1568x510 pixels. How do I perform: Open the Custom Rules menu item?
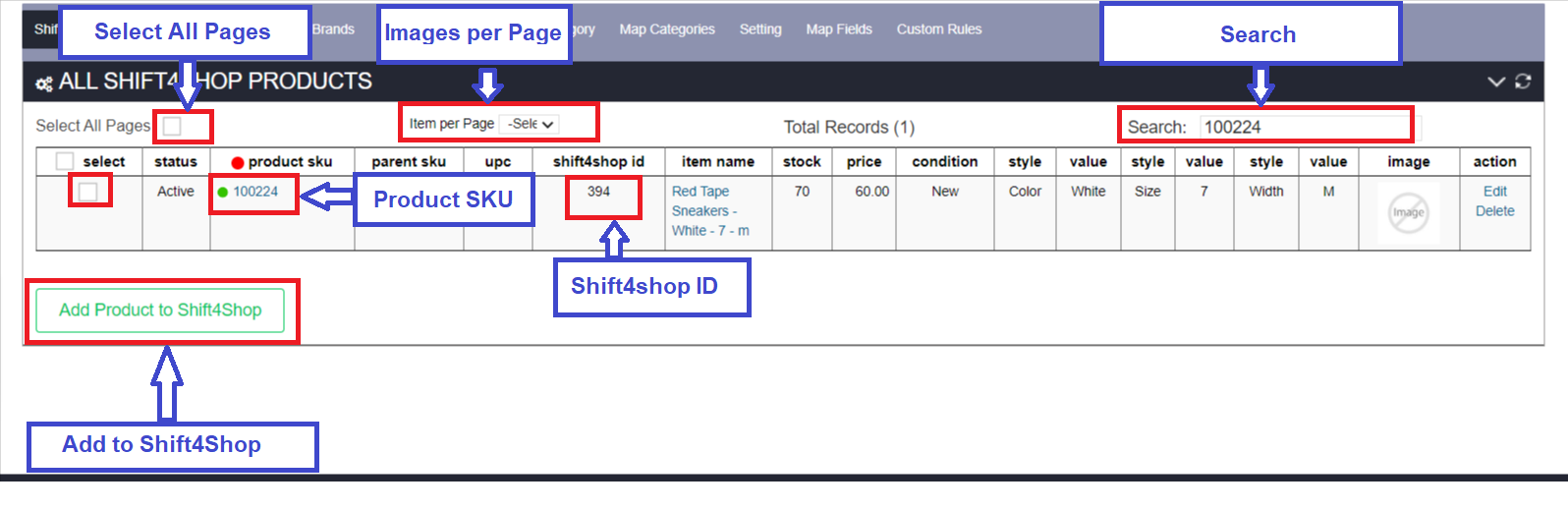(939, 29)
